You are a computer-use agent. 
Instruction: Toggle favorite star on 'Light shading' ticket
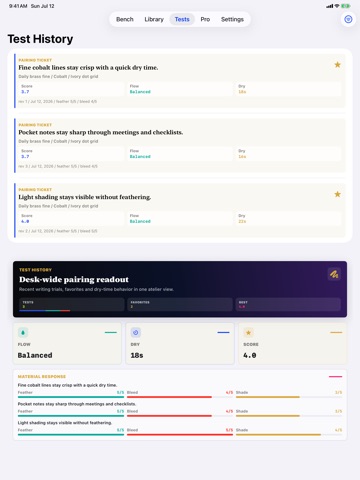tap(337, 194)
